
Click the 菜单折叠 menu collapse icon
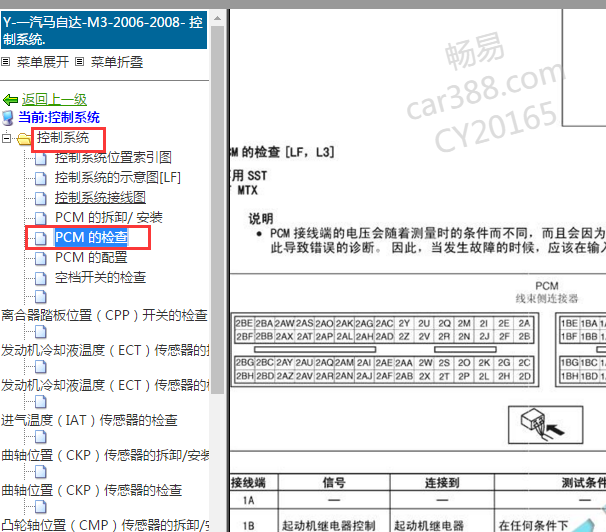click(79, 62)
